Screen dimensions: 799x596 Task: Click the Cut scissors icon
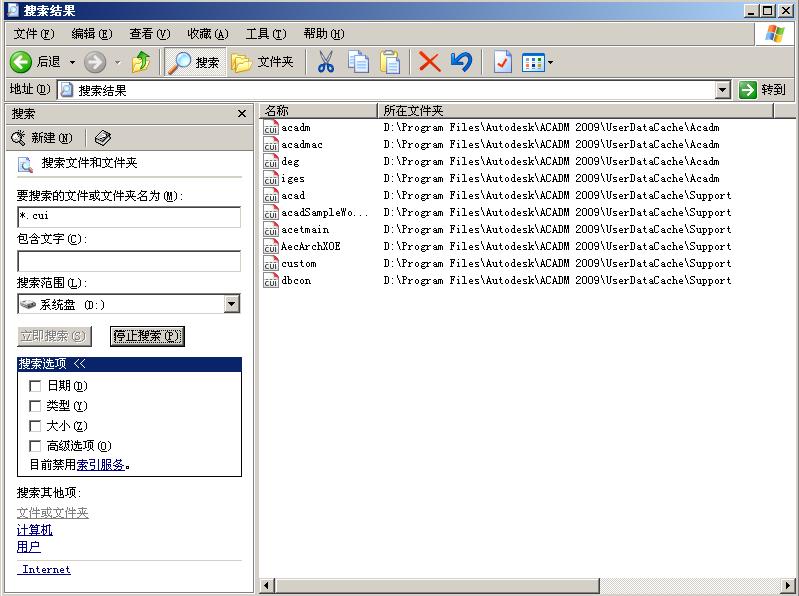click(326, 62)
